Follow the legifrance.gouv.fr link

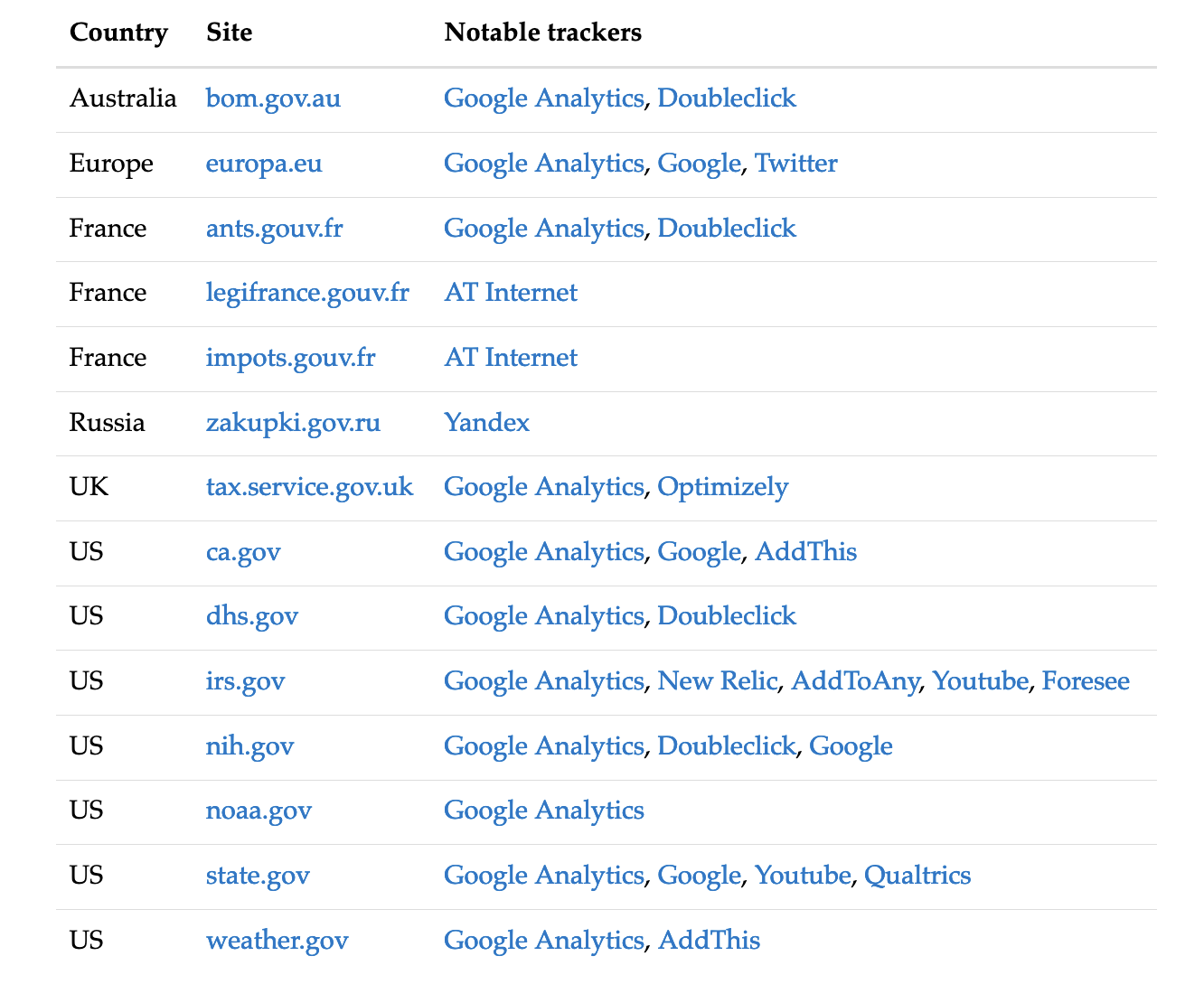[306, 292]
